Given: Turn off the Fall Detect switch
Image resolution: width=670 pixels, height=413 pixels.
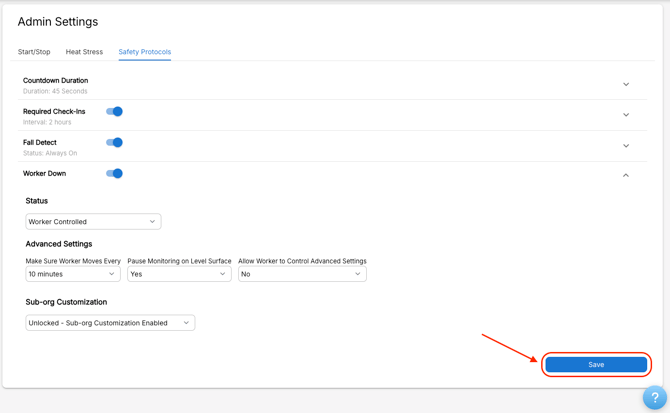Looking at the screenshot, I should click(114, 143).
